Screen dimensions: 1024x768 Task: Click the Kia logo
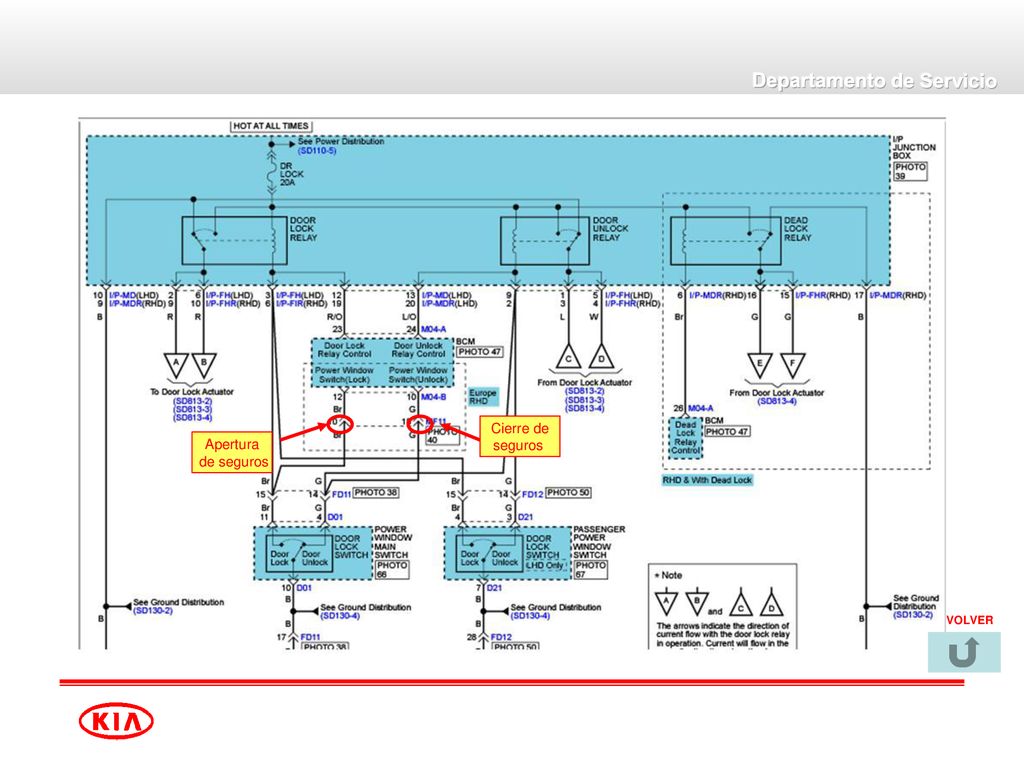[116, 721]
